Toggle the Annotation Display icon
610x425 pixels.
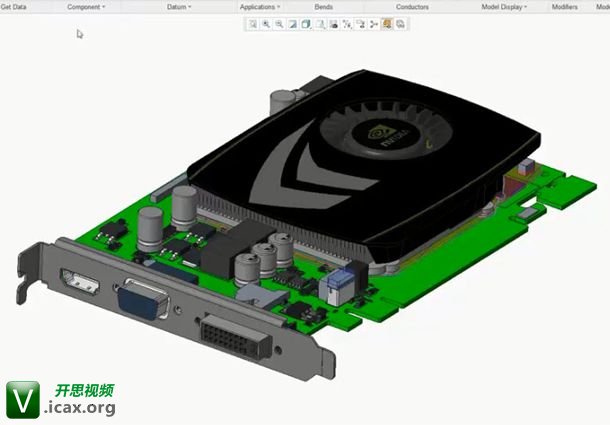coord(361,24)
